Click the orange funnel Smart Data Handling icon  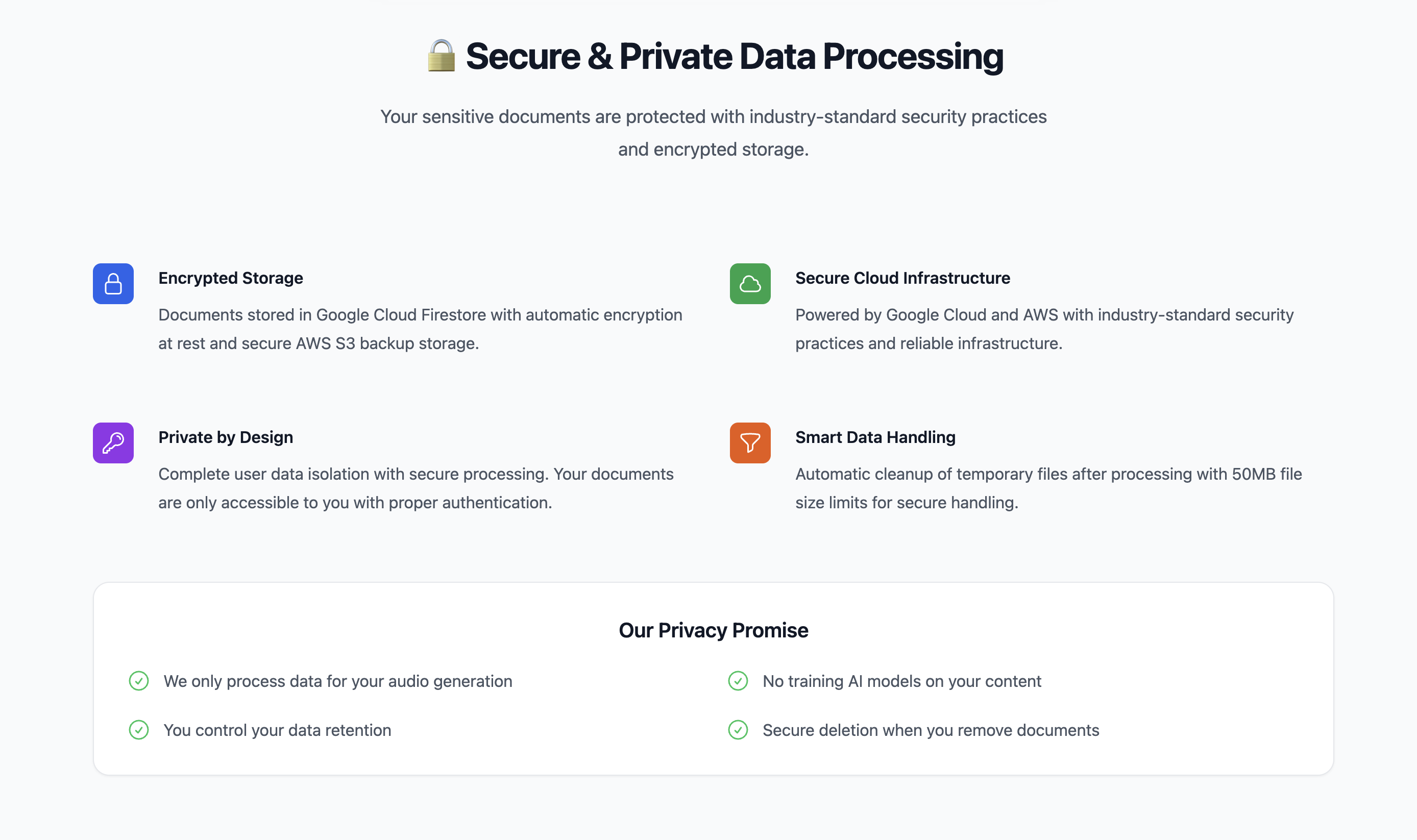[750, 442]
